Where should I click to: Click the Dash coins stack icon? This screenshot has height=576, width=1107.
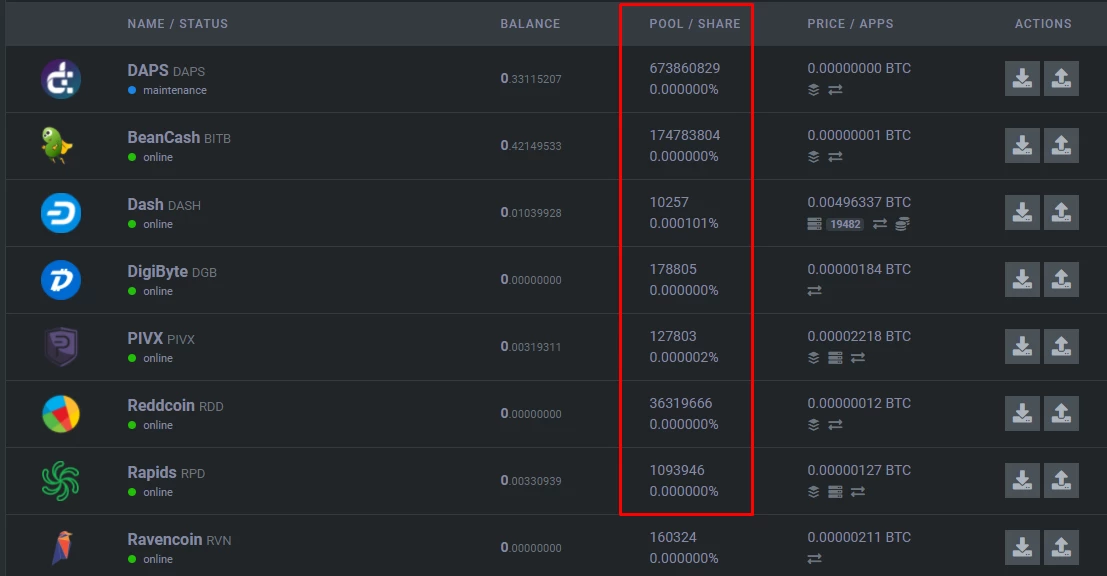coord(902,224)
